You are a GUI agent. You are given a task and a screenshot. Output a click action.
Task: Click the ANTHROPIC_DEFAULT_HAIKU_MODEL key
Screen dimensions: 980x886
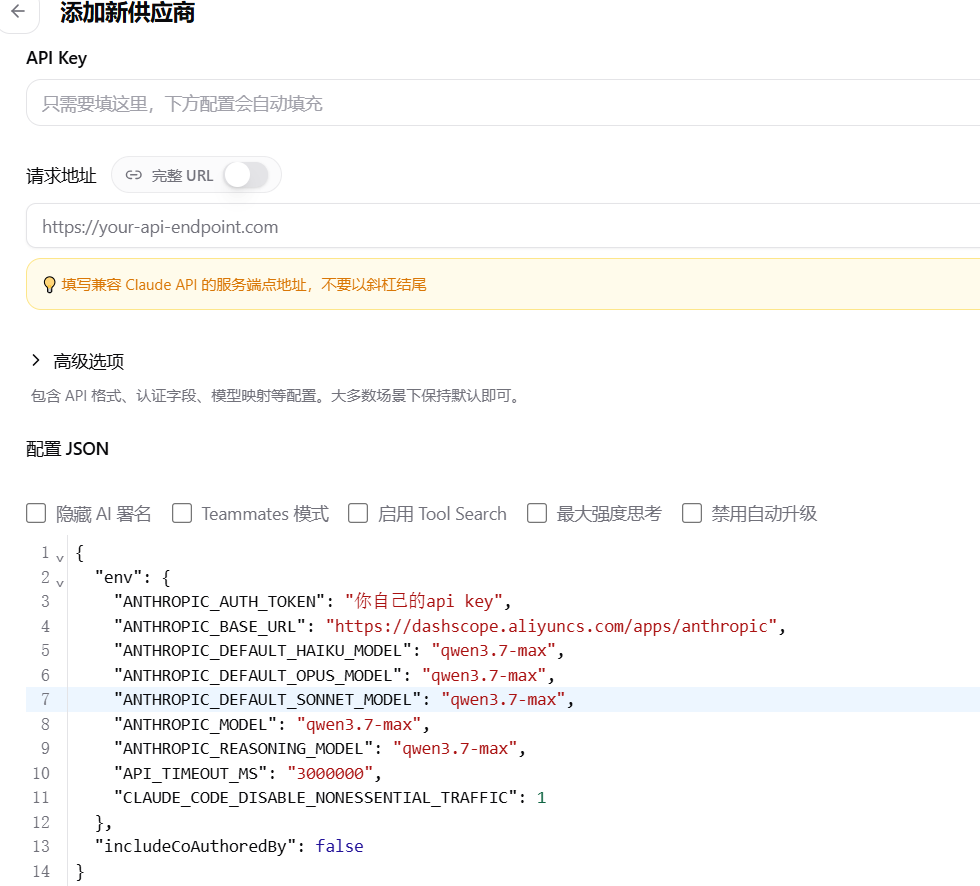click(262, 651)
